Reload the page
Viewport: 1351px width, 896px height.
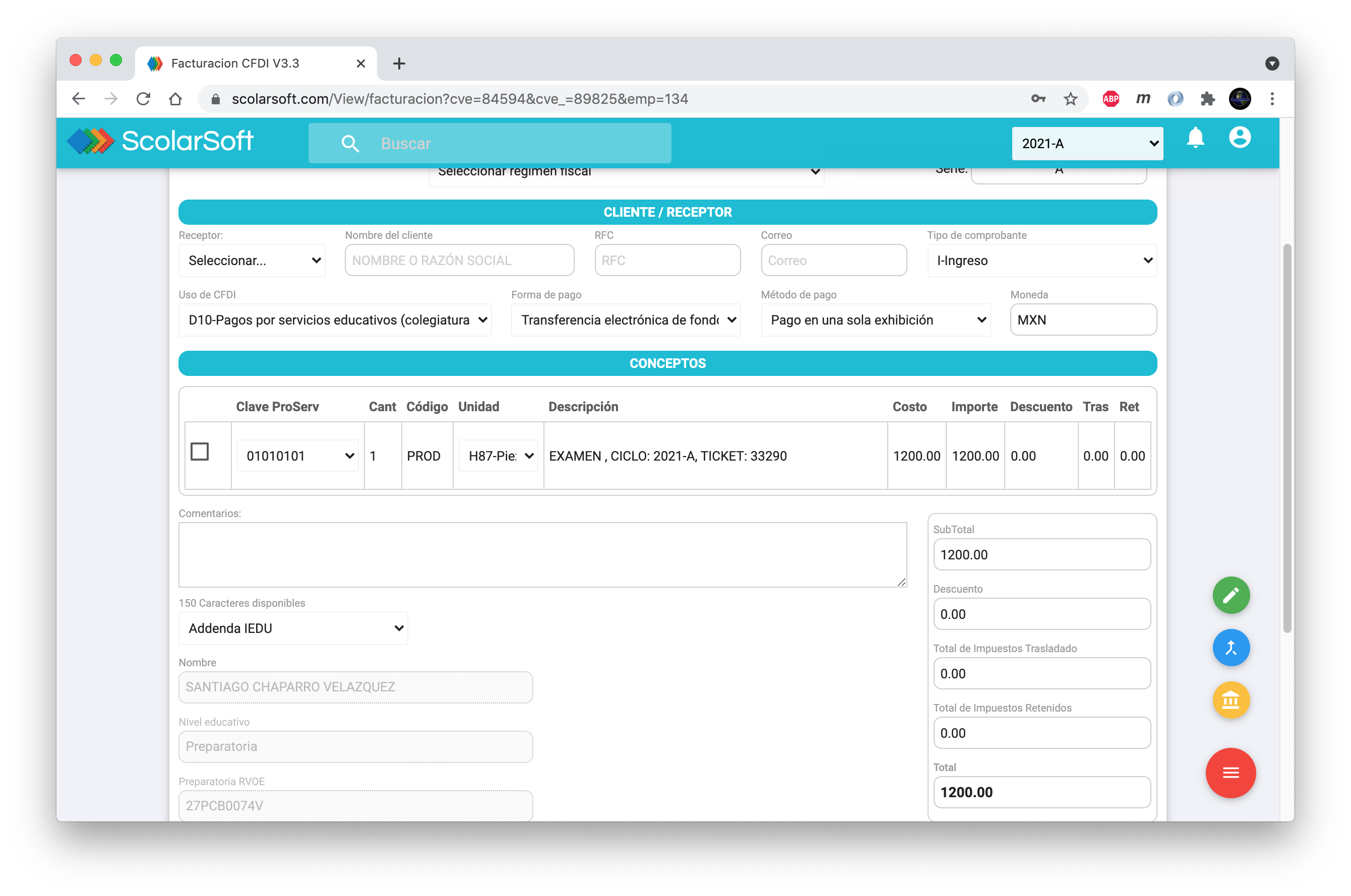(143, 99)
